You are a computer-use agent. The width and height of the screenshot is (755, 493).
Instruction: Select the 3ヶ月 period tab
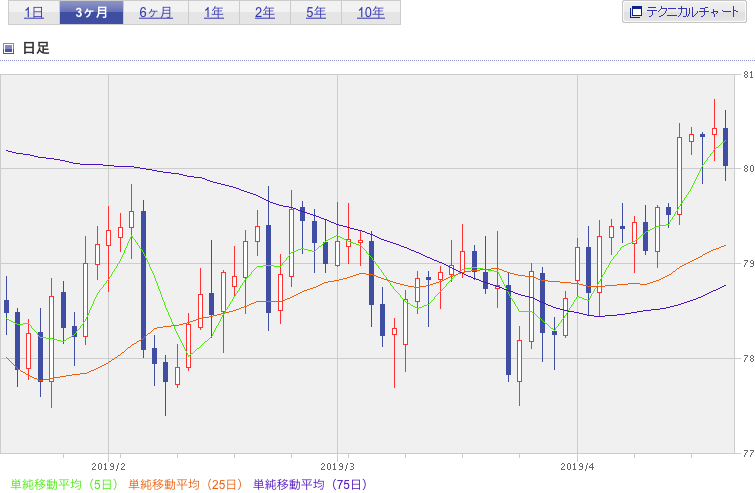(x=91, y=13)
